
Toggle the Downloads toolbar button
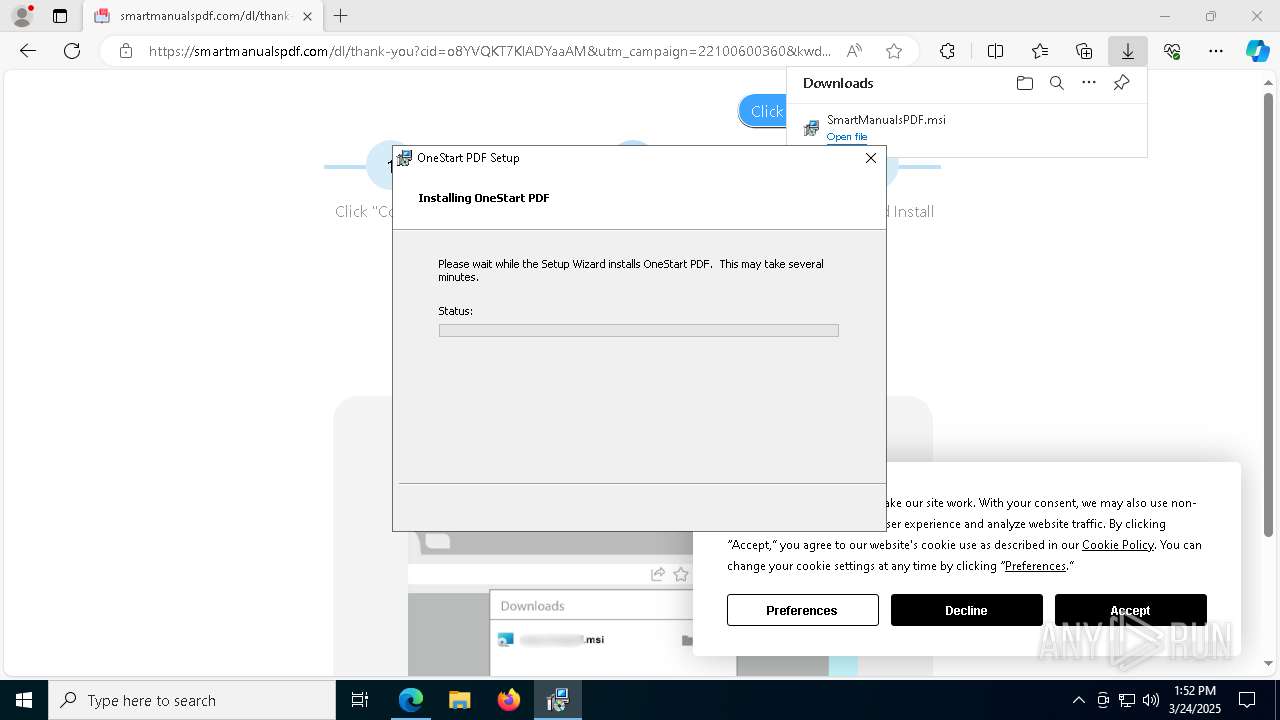[1127, 51]
